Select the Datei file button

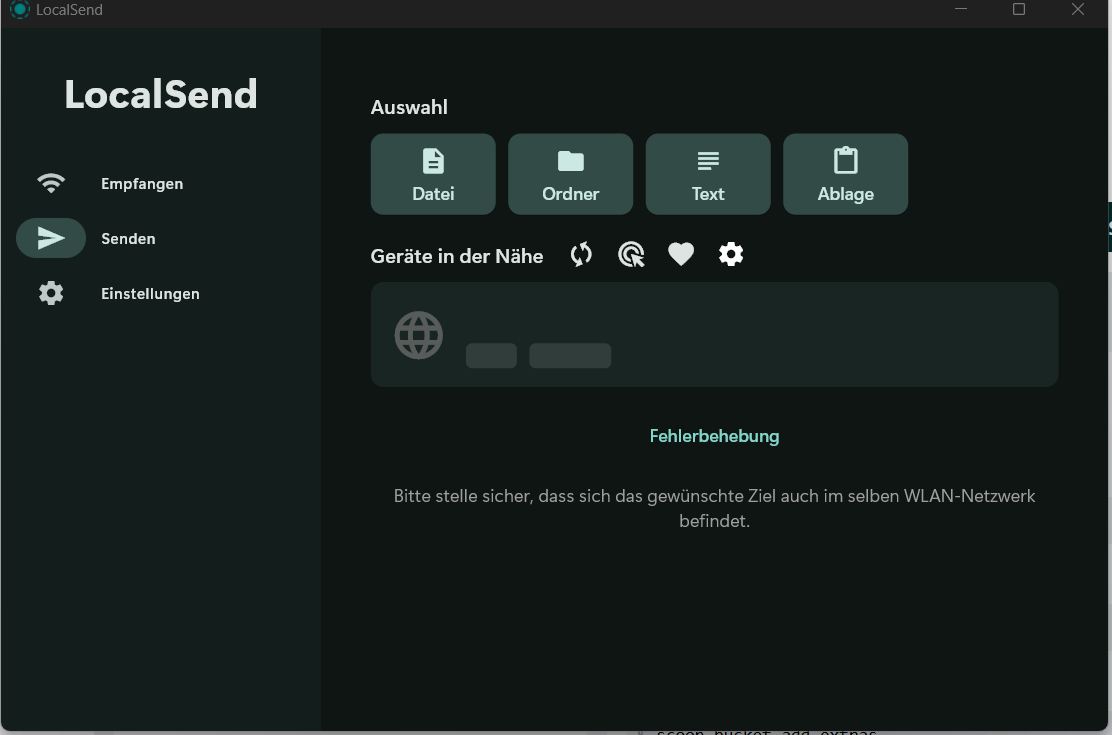pos(433,174)
